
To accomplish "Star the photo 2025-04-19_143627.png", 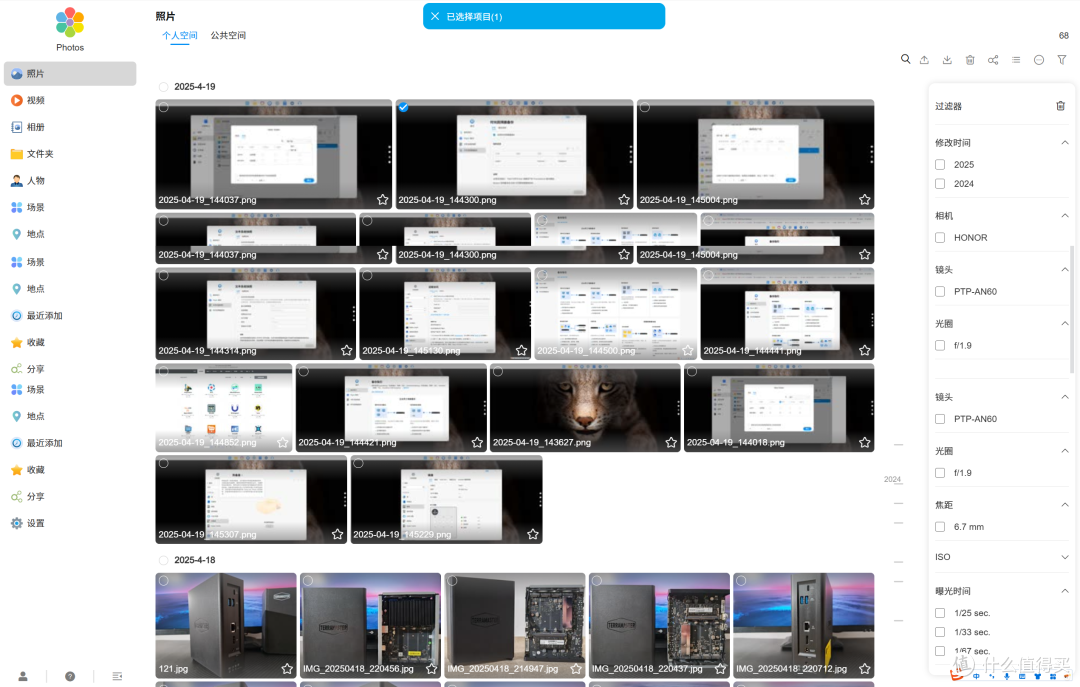I will pos(671,442).
